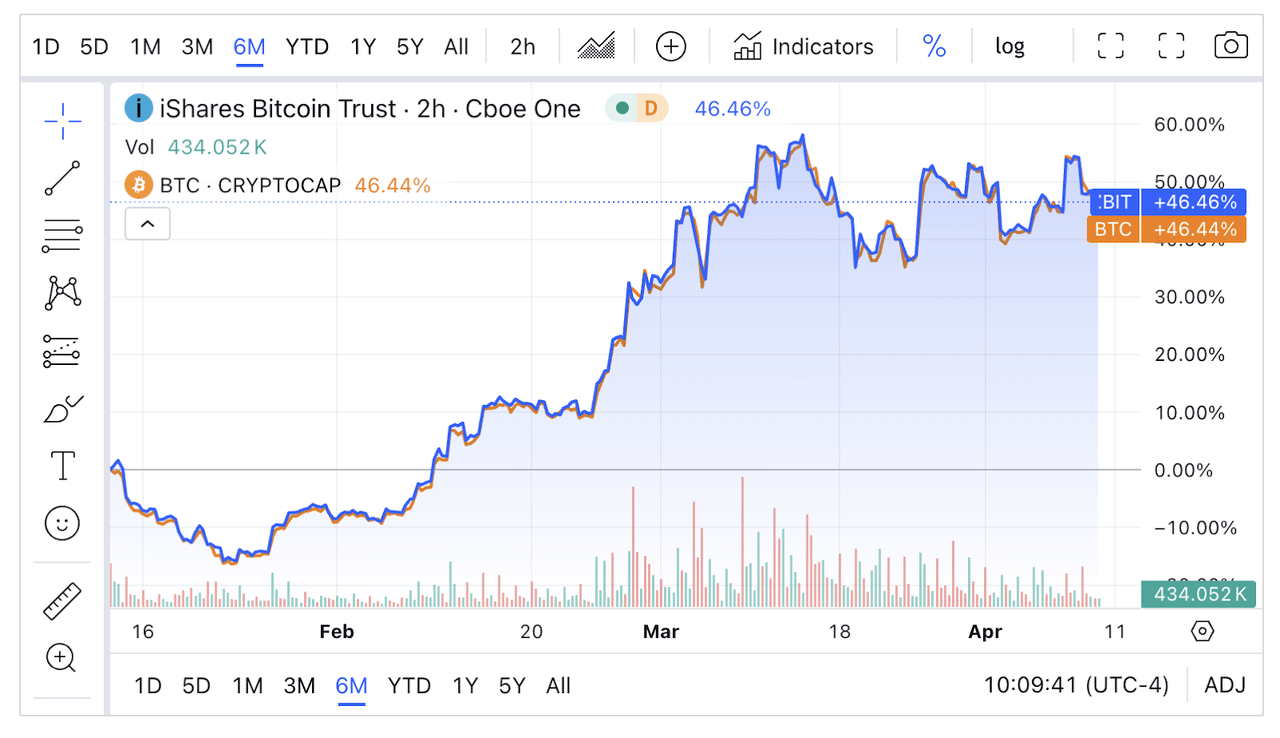The width and height of the screenshot is (1280, 738).
Task: Select 5Y range in top toolbar
Action: tap(410, 46)
